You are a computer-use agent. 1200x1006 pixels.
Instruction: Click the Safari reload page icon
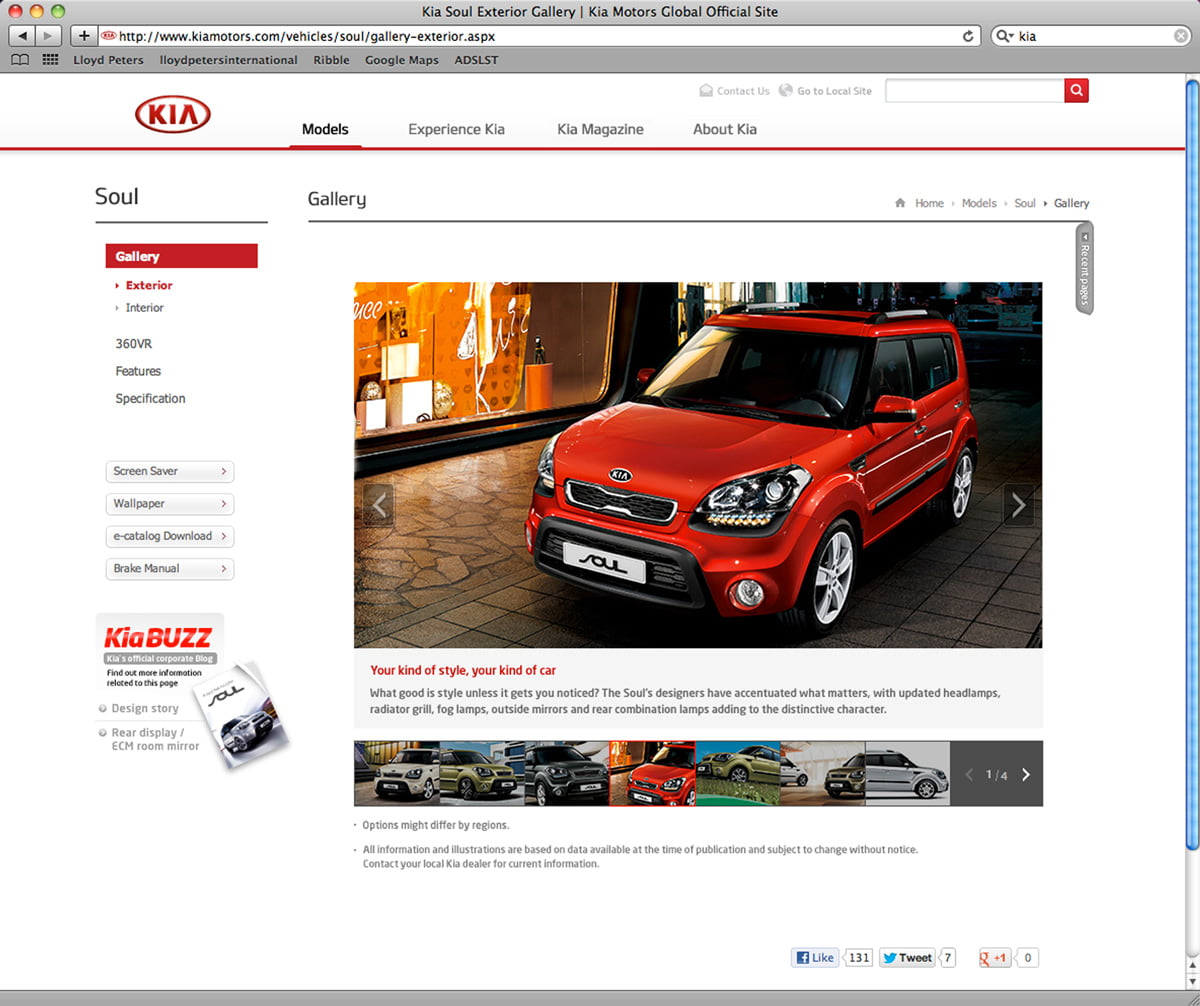[968, 36]
